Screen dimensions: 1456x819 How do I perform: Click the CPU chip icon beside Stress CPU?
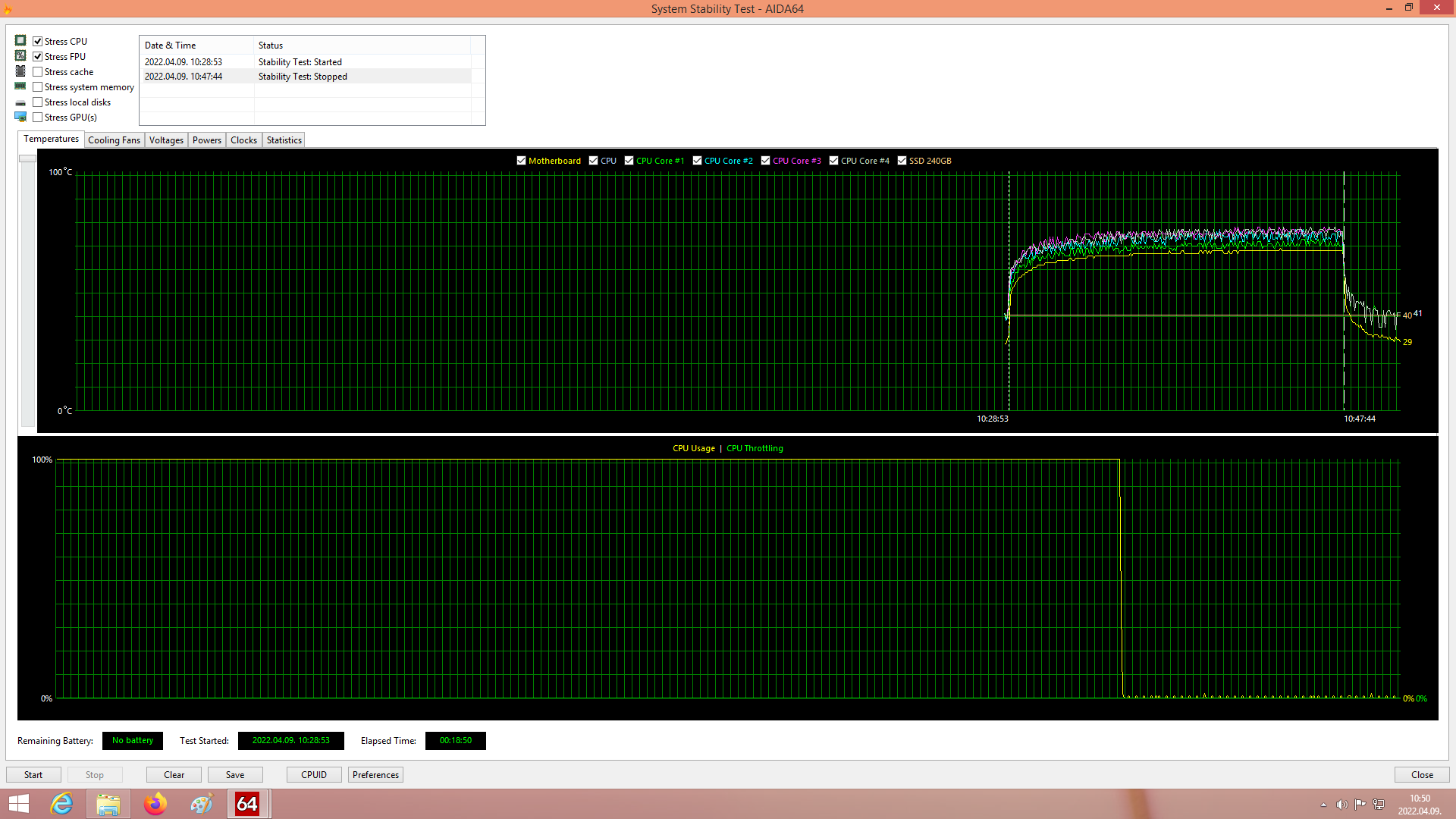20,41
